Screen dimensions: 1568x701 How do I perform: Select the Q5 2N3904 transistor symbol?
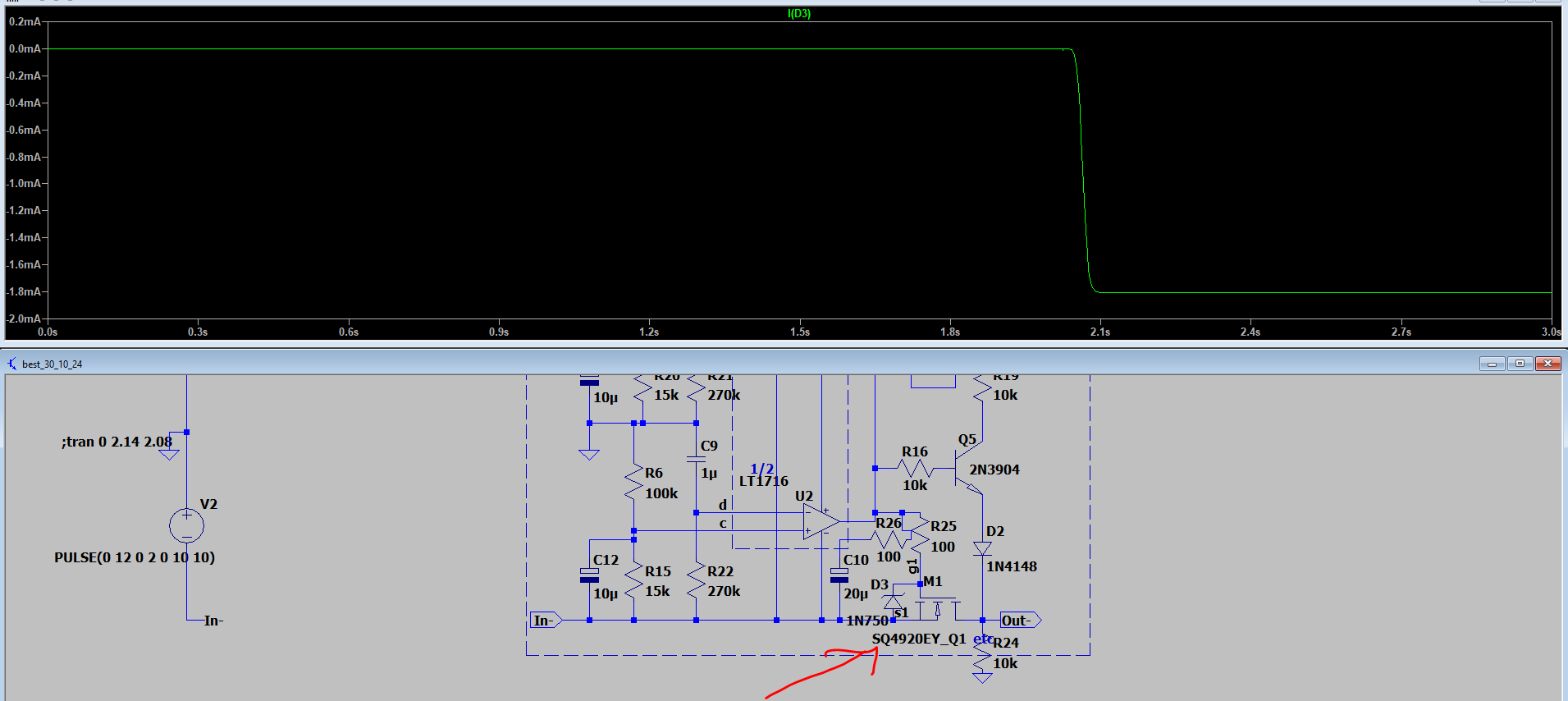click(x=968, y=469)
